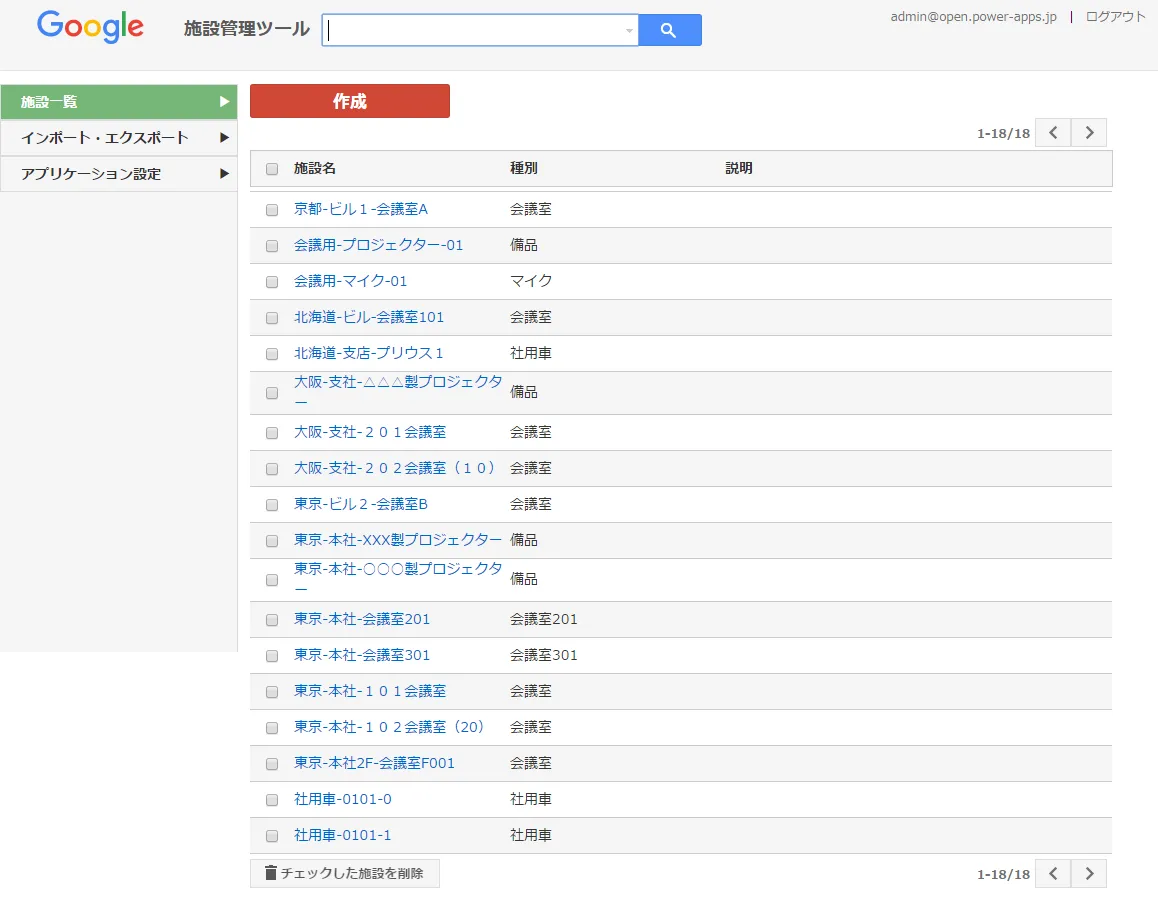
Task: Check the box for 東京-本社-会議室301
Action: click(x=272, y=656)
